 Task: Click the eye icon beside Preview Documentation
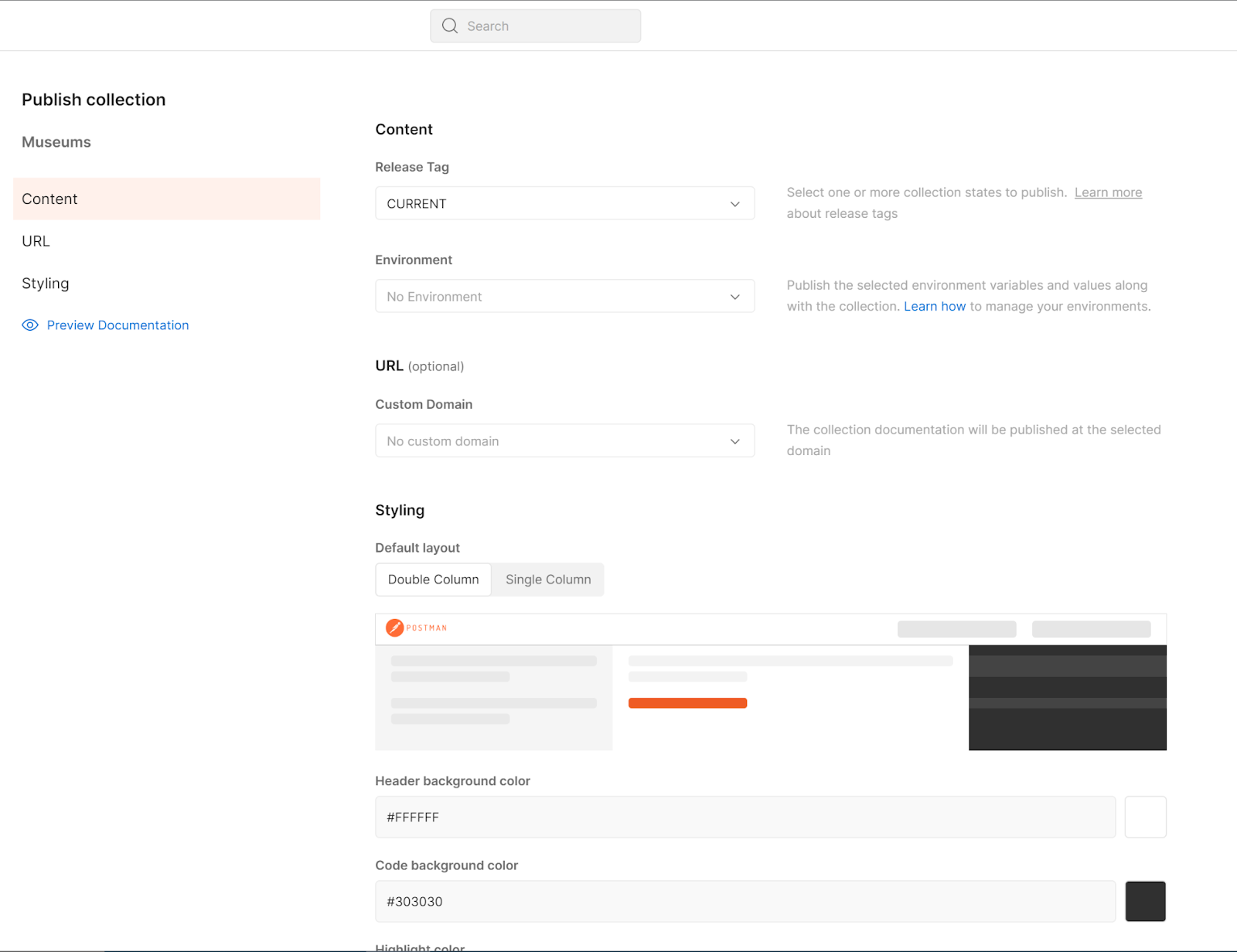coord(29,325)
